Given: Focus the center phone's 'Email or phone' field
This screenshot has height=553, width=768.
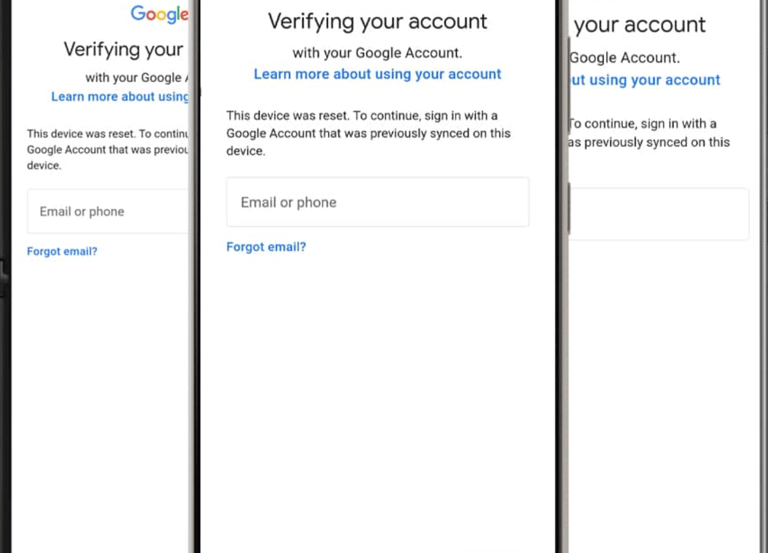Looking at the screenshot, I should [377, 202].
